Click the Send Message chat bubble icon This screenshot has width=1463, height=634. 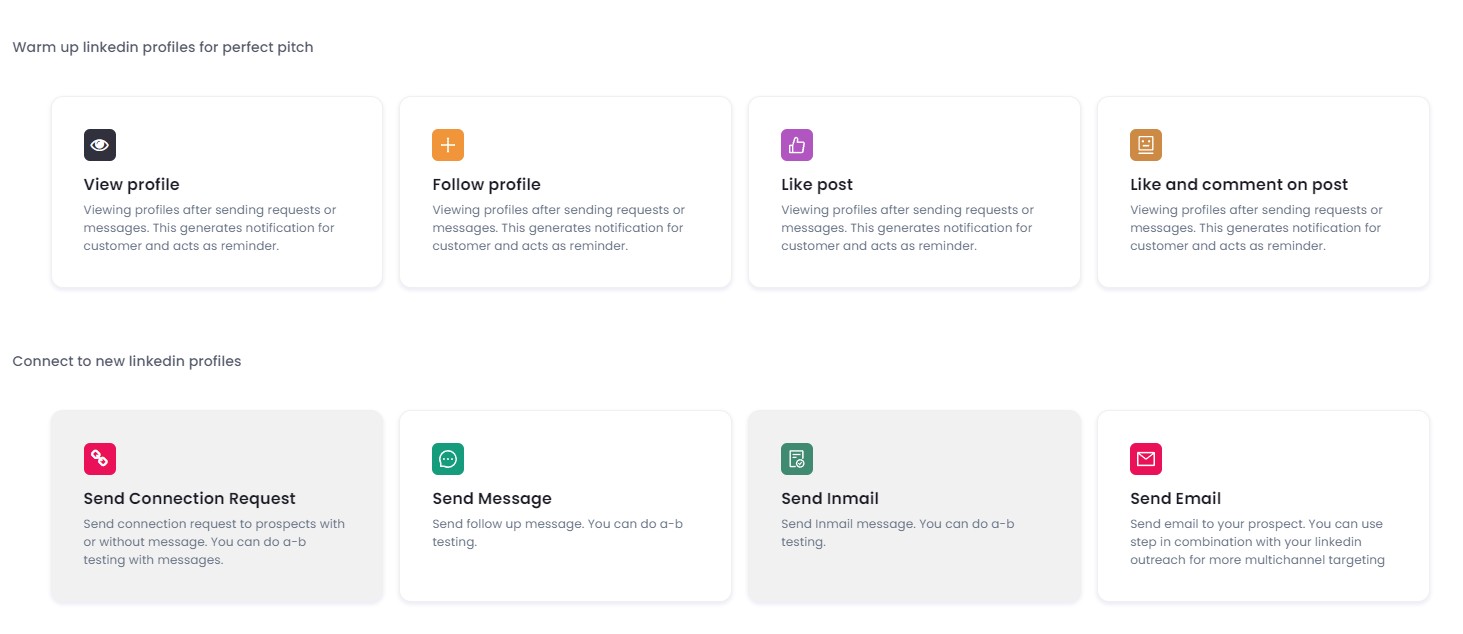[447, 458]
